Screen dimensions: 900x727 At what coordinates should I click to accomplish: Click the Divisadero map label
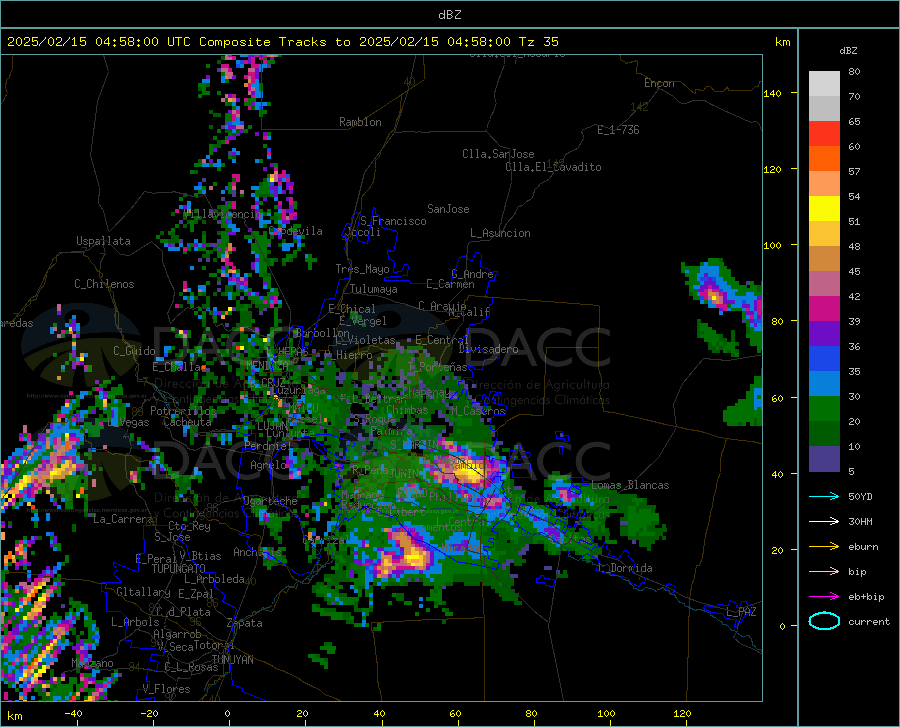coord(488,349)
